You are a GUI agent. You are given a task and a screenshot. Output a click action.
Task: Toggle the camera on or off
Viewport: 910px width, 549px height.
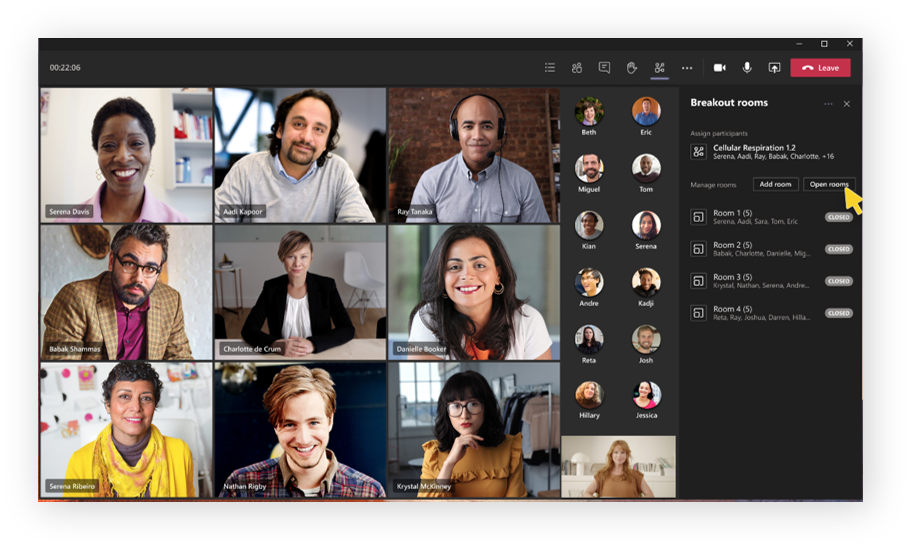click(719, 68)
